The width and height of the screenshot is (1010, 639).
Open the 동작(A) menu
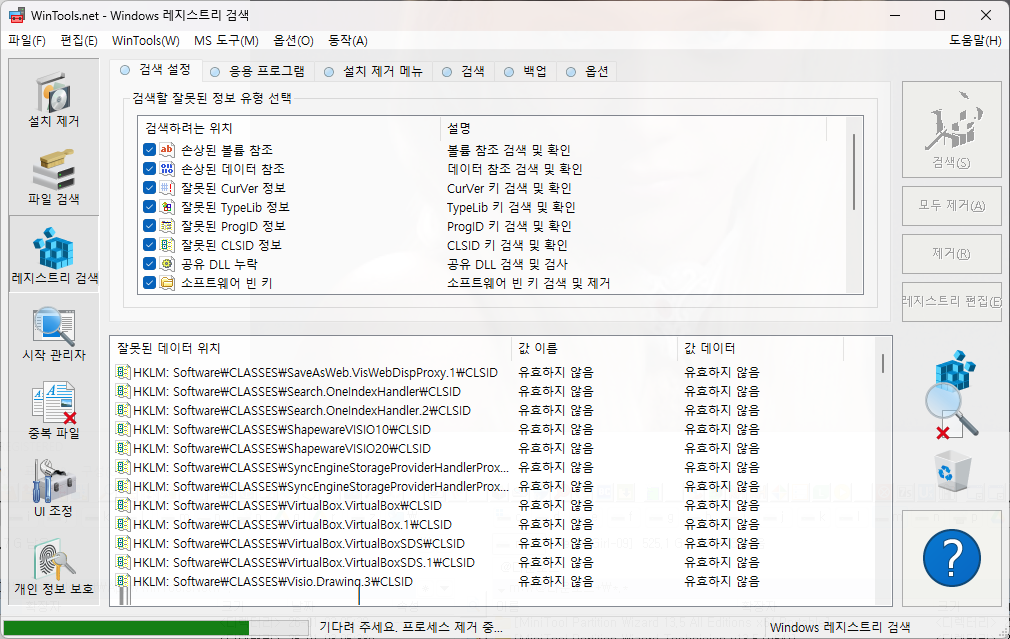click(348, 41)
